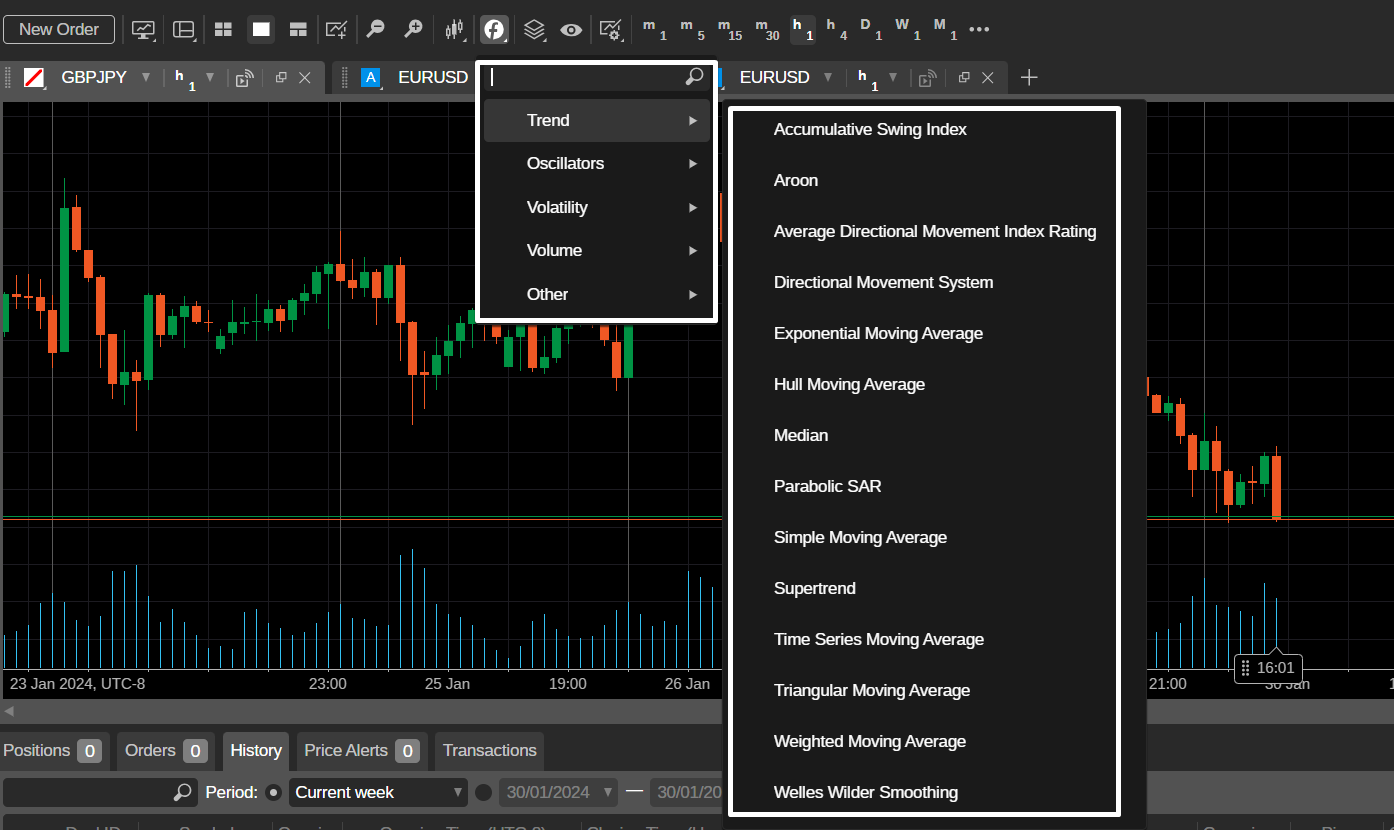Select the D1 daily timeframe

(871, 29)
